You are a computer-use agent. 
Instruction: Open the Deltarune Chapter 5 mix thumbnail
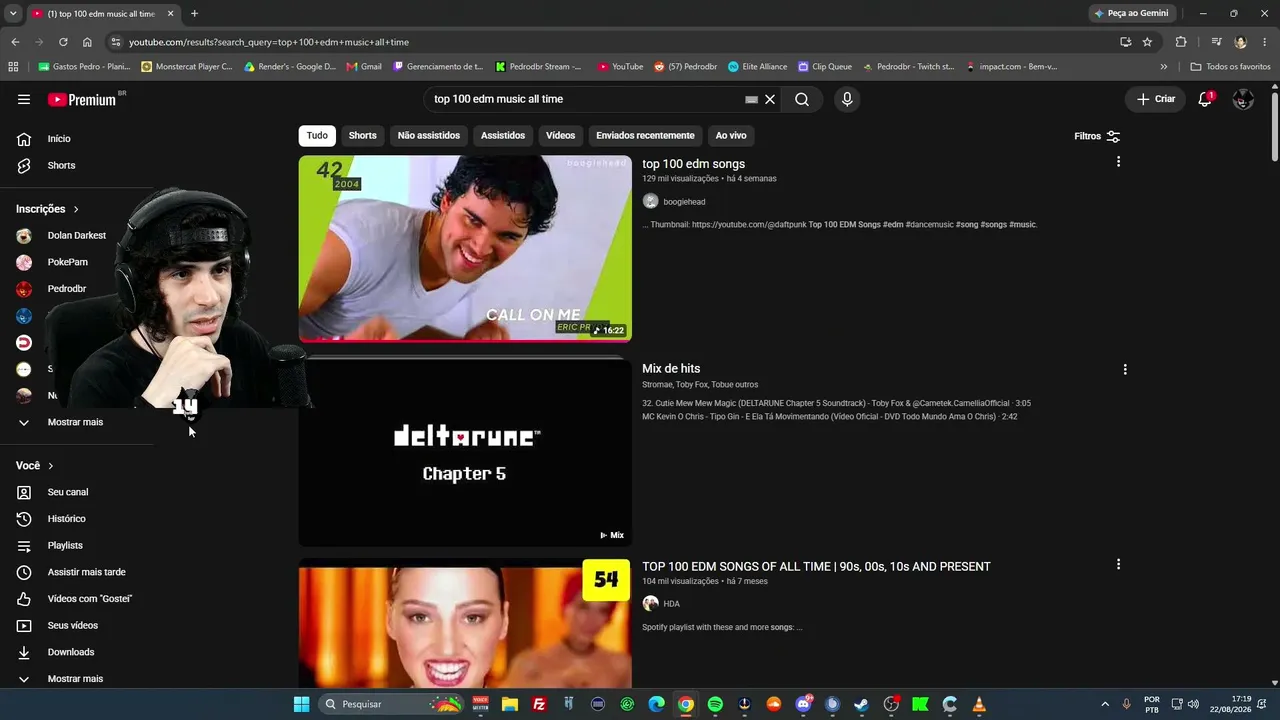(465, 453)
